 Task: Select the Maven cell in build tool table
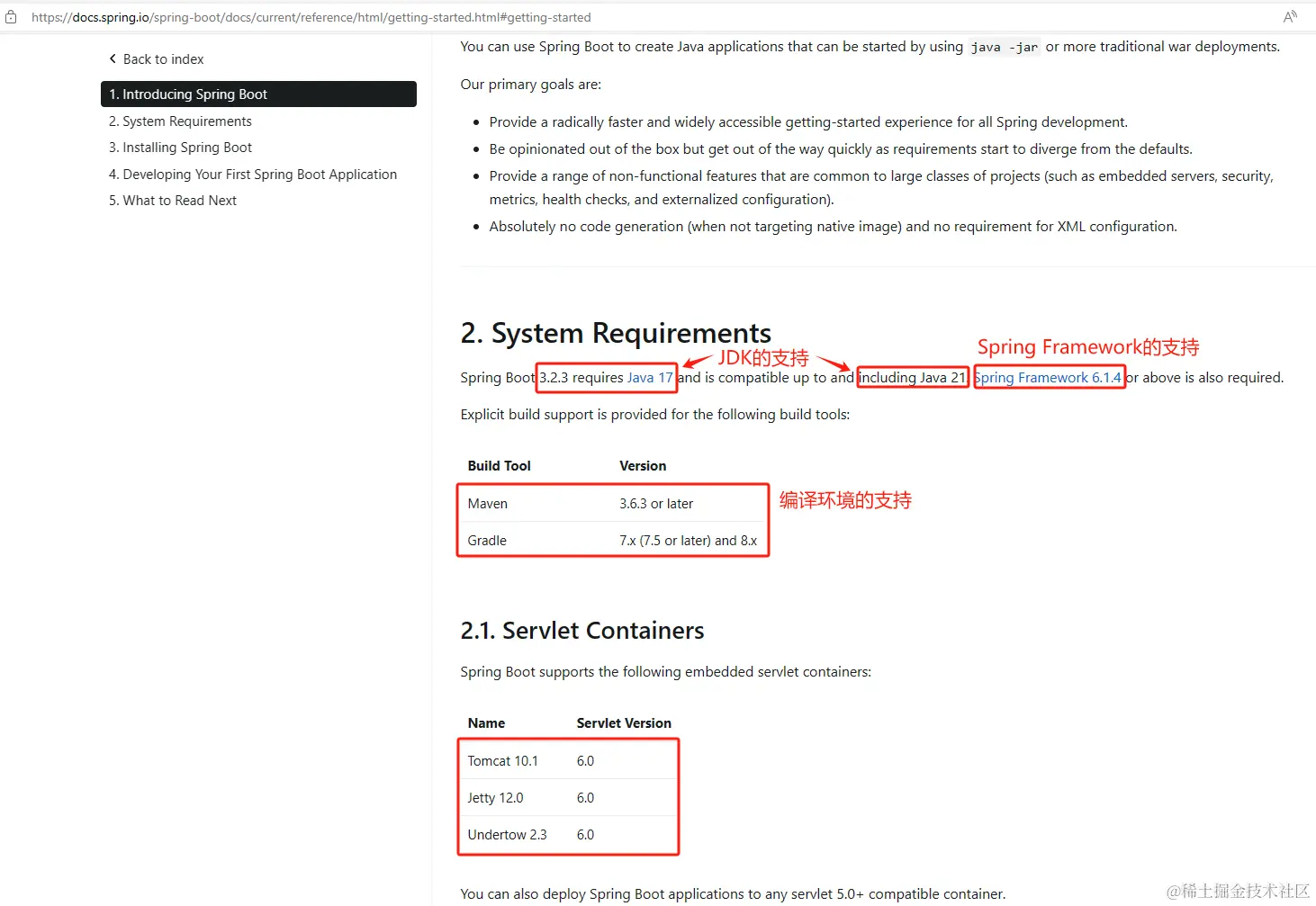click(488, 504)
